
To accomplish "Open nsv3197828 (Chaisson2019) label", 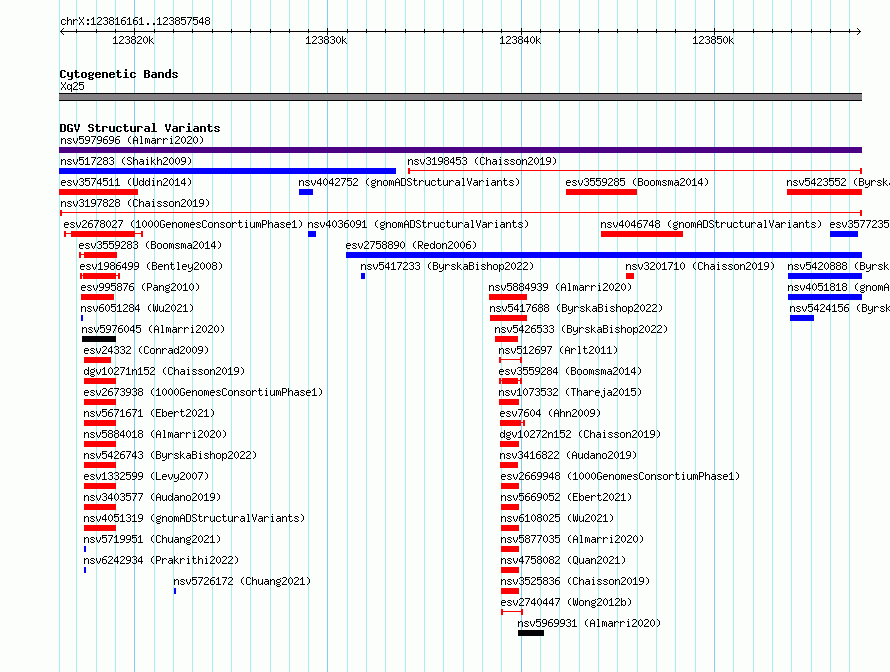I will coord(135,203).
